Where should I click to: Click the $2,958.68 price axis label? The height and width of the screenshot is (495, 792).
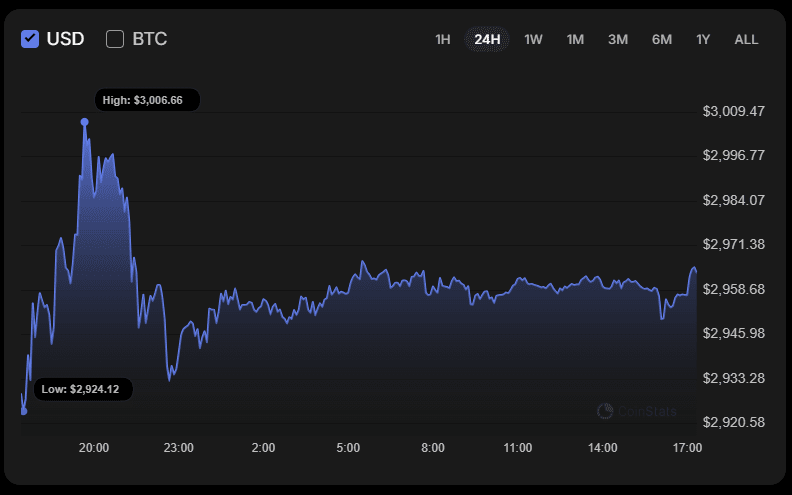[x=733, y=289]
